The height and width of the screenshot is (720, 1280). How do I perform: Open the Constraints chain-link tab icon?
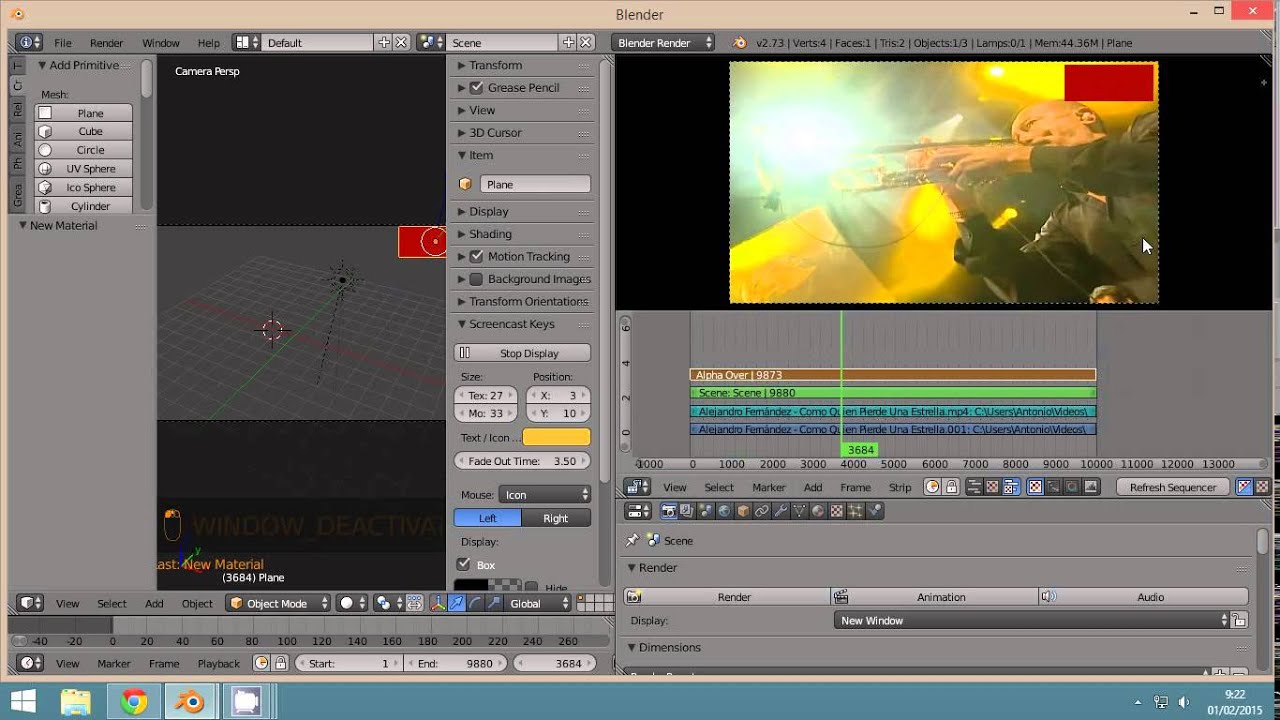pyautogui.click(x=761, y=511)
